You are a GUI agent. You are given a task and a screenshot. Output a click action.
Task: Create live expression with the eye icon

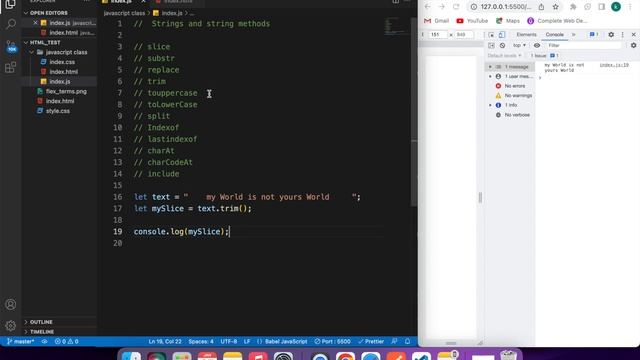pos(537,45)
